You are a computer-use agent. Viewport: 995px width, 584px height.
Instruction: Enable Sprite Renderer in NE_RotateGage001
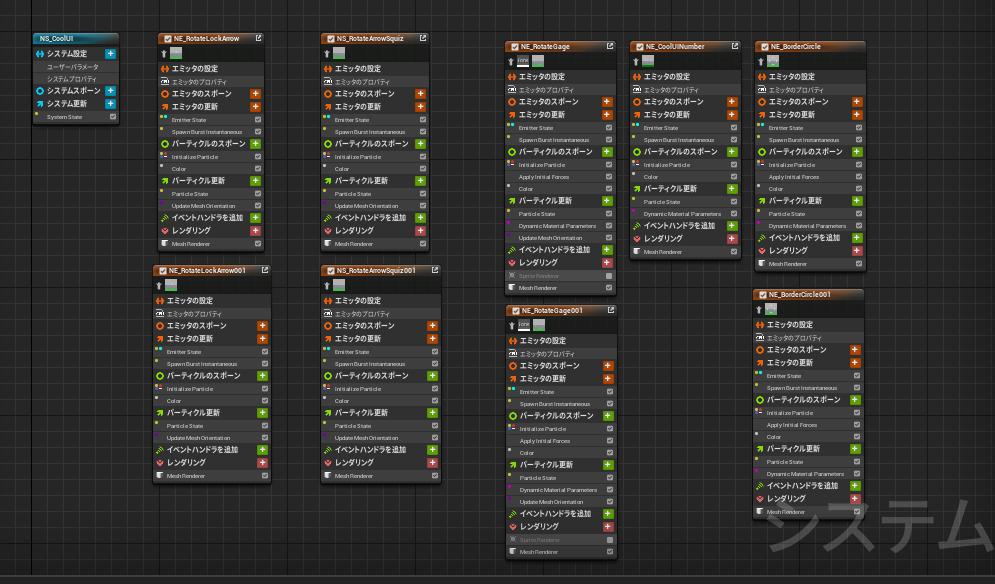pos(610,540)
